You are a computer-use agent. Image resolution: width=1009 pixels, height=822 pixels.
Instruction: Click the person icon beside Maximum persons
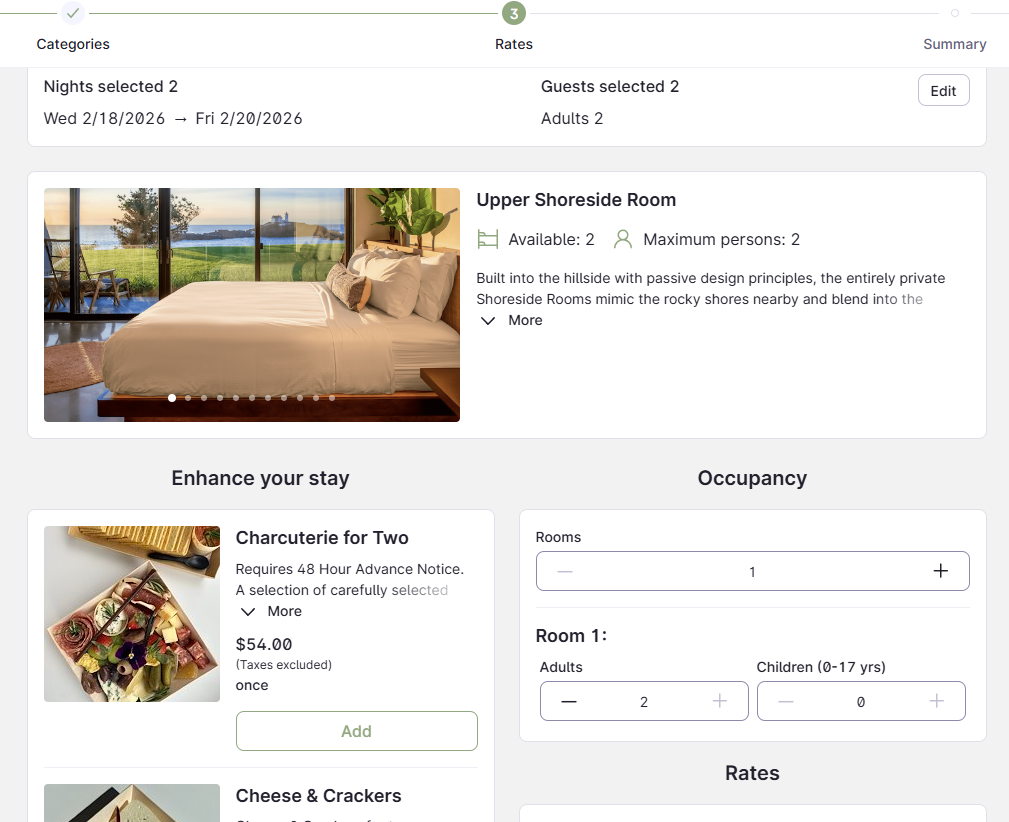623,239
